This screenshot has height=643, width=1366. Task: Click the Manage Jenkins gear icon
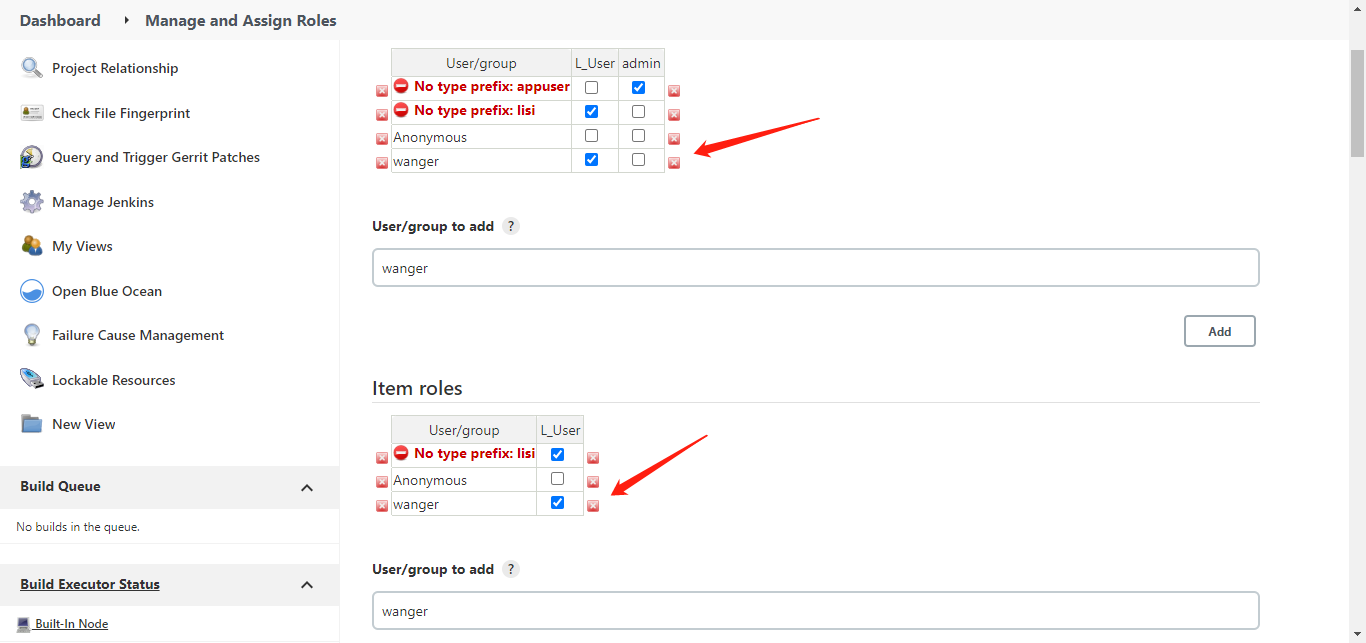coord(32,202)
